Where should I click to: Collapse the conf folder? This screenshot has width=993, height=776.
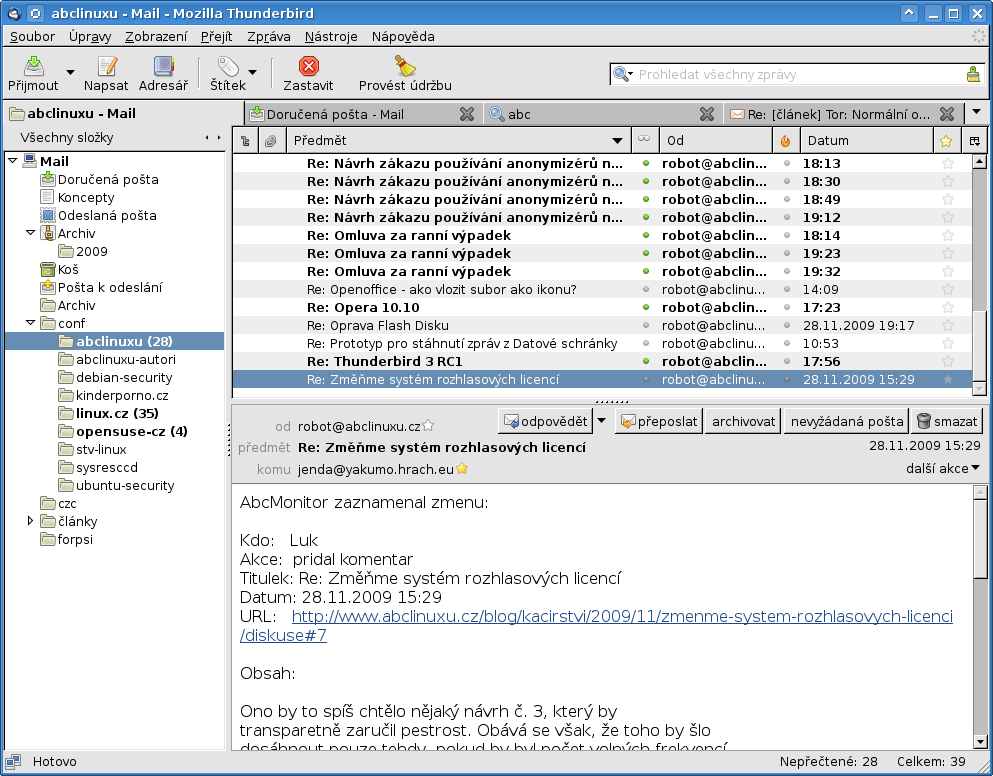click(30, 323)
